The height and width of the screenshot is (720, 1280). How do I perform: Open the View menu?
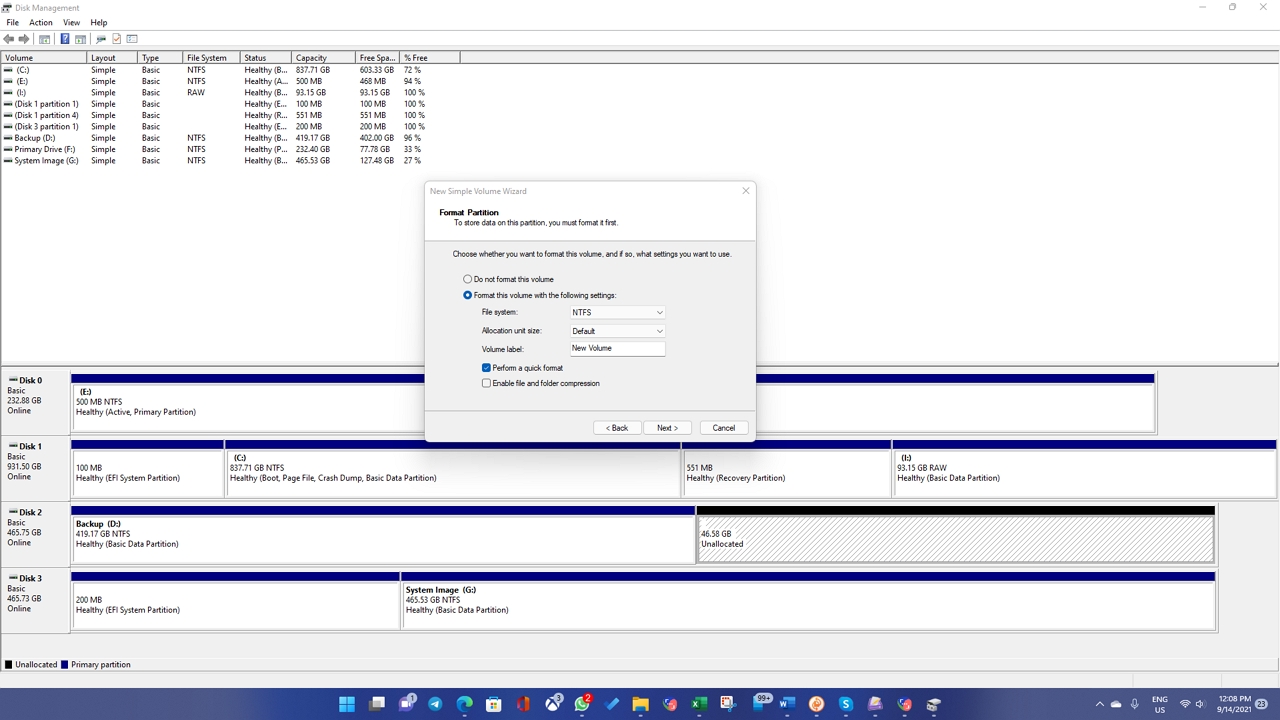tap(71, 22)
